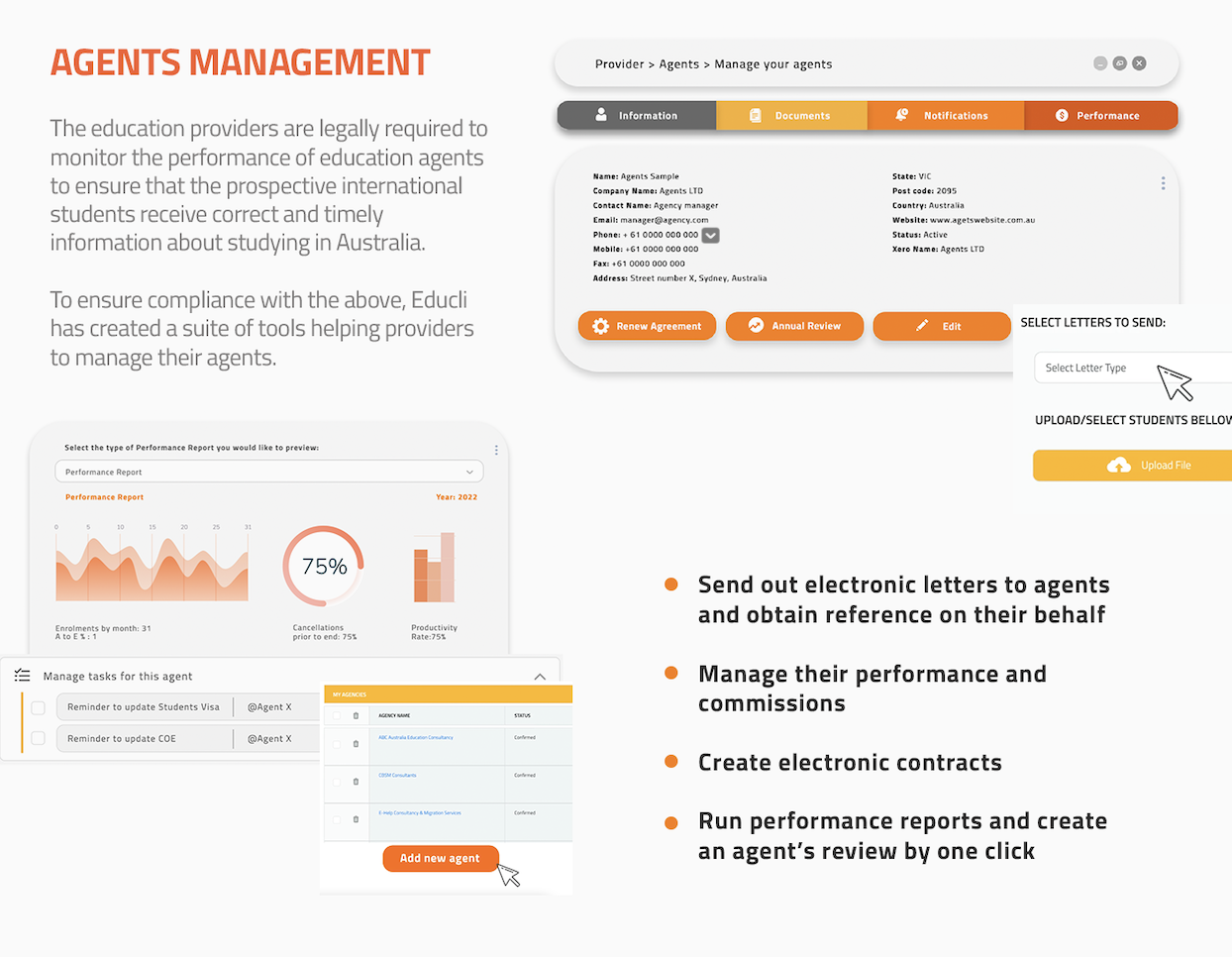This screenshot has height=957, width=1232.
Task: Click the cloud upload icon on Upload File
Action: click(x=1118, y=466)
